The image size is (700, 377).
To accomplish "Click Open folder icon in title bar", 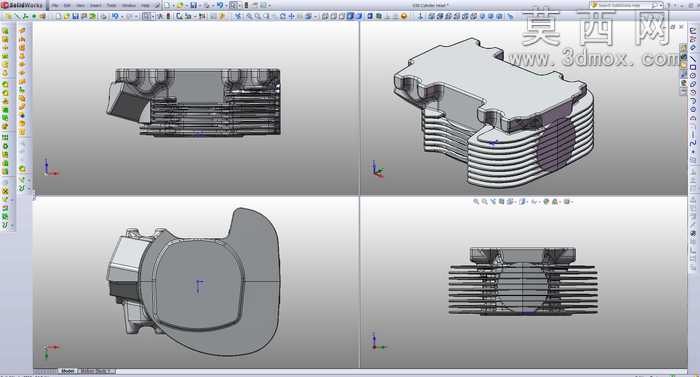I will tap(179, 5).
